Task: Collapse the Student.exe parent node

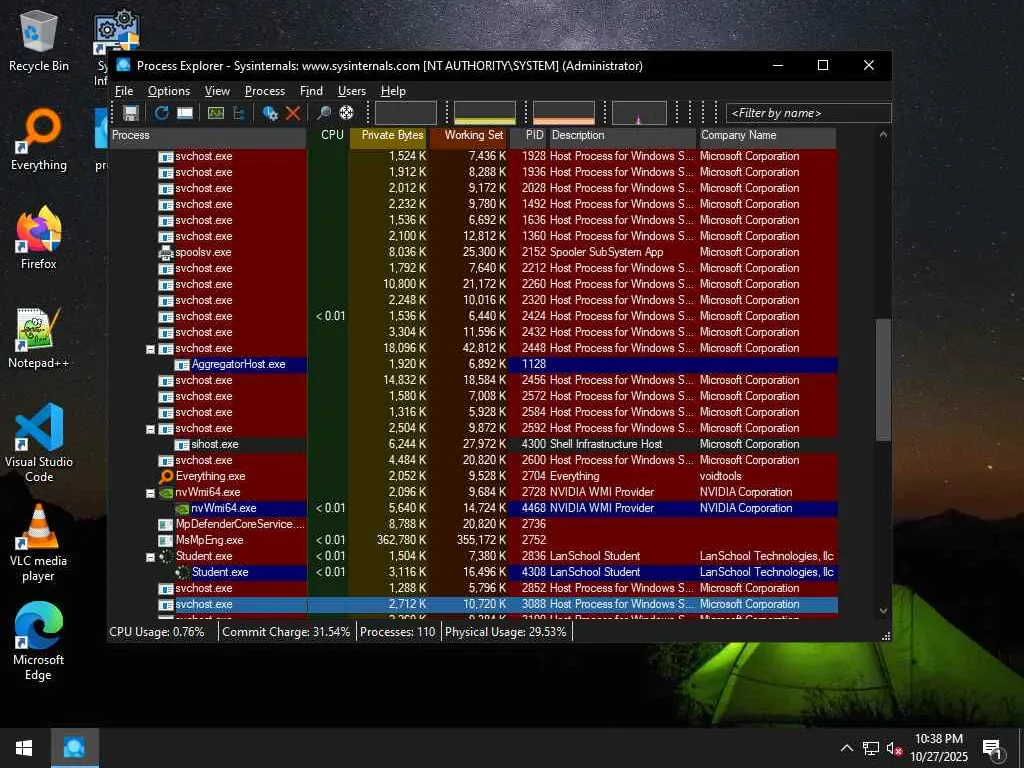Action: 150,557
